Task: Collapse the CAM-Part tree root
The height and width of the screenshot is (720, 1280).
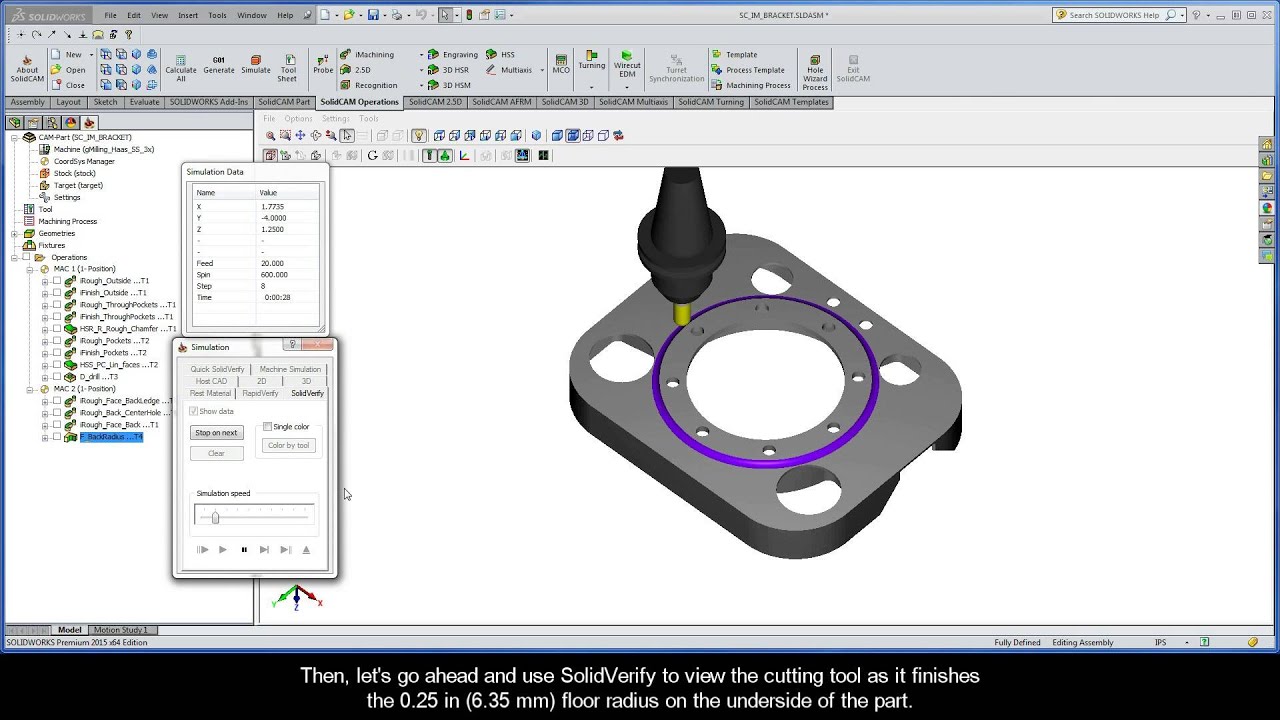Action: click(15, 137)
